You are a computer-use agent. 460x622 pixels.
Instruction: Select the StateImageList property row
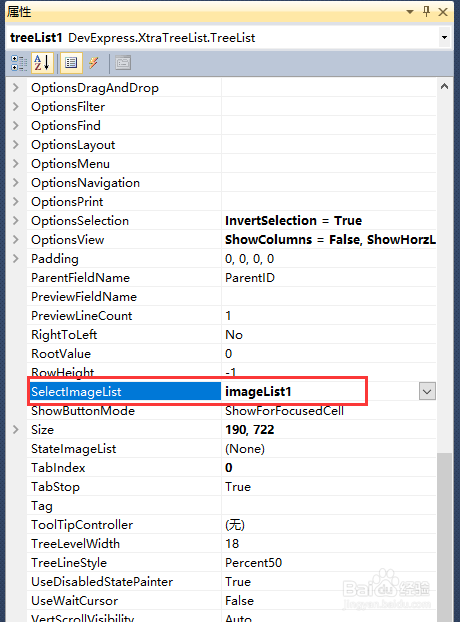(x=232, y=449)
